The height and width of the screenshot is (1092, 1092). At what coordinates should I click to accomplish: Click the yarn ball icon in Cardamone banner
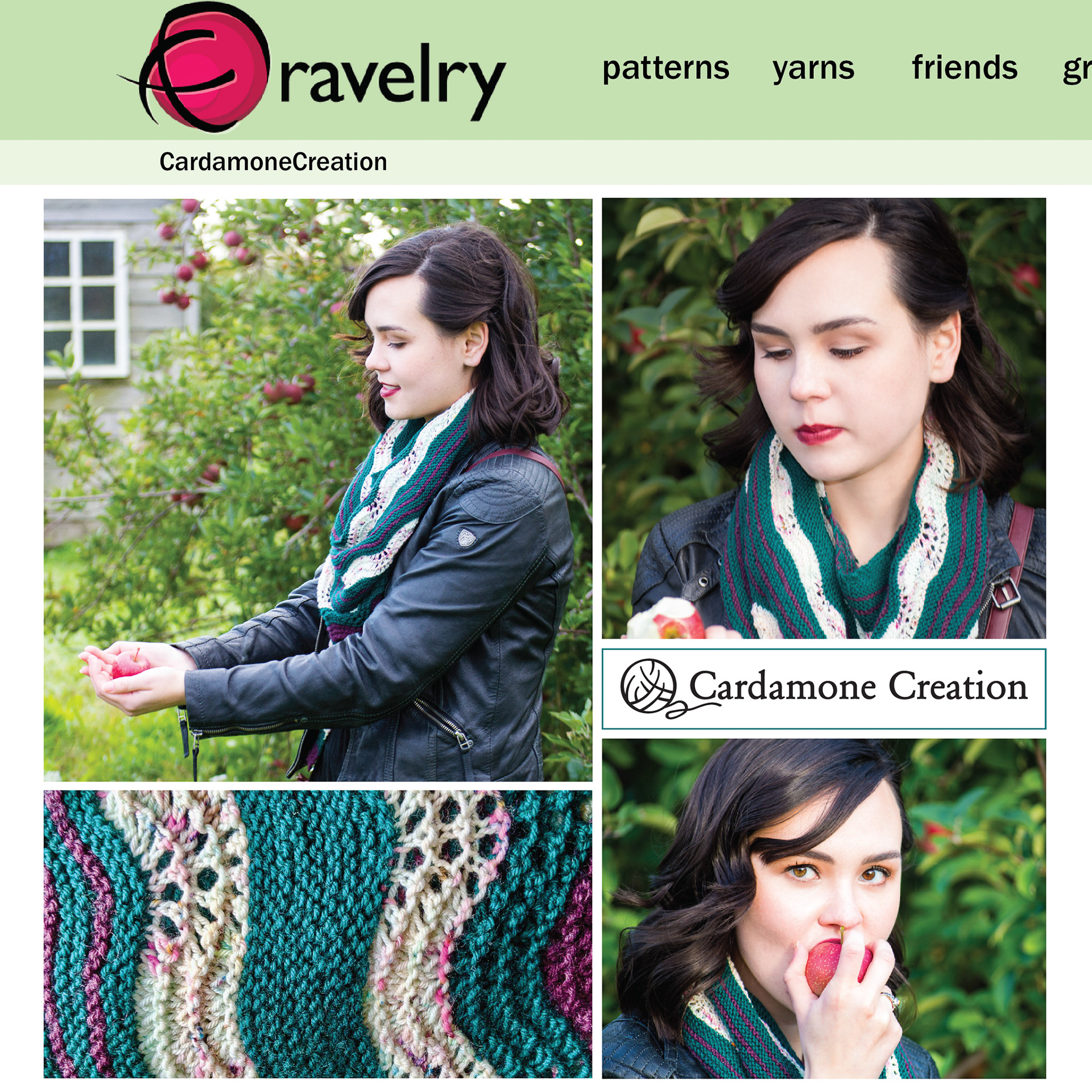650,687
